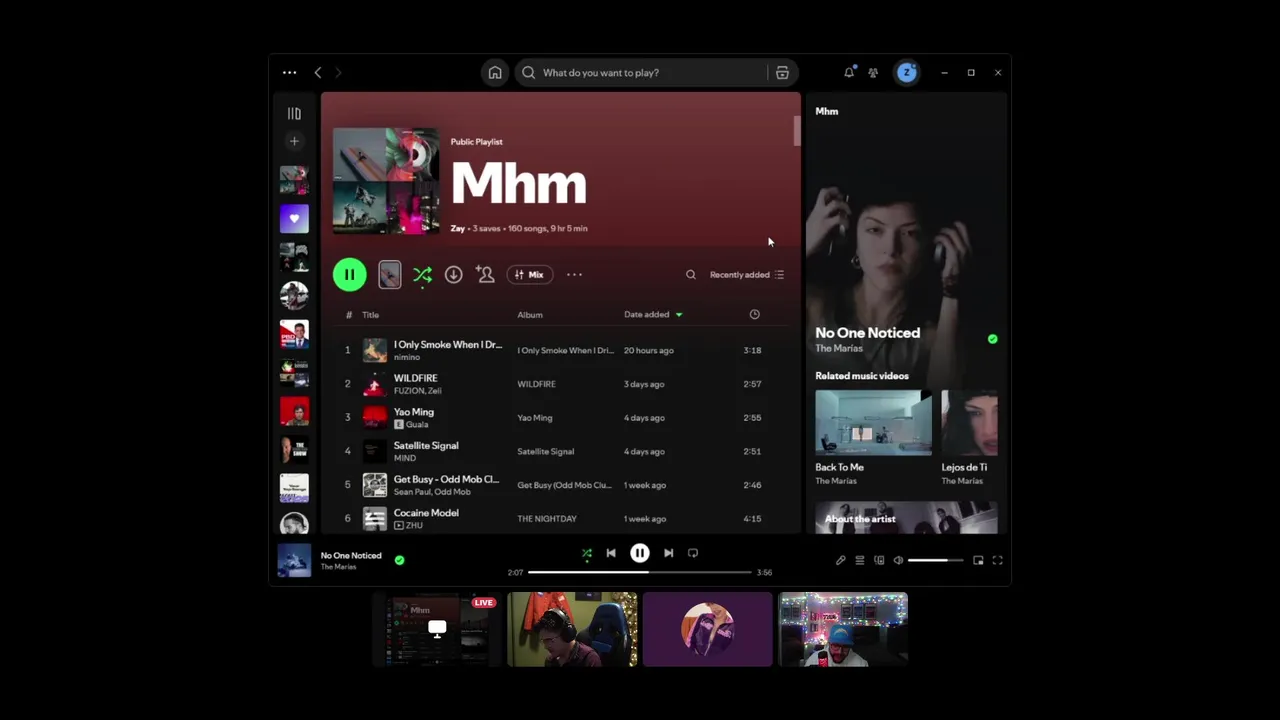This screenshot has width=1280, height=720.
Task: Select the LIVE screen share thumbnail
Action: click(x=437, y=629)
